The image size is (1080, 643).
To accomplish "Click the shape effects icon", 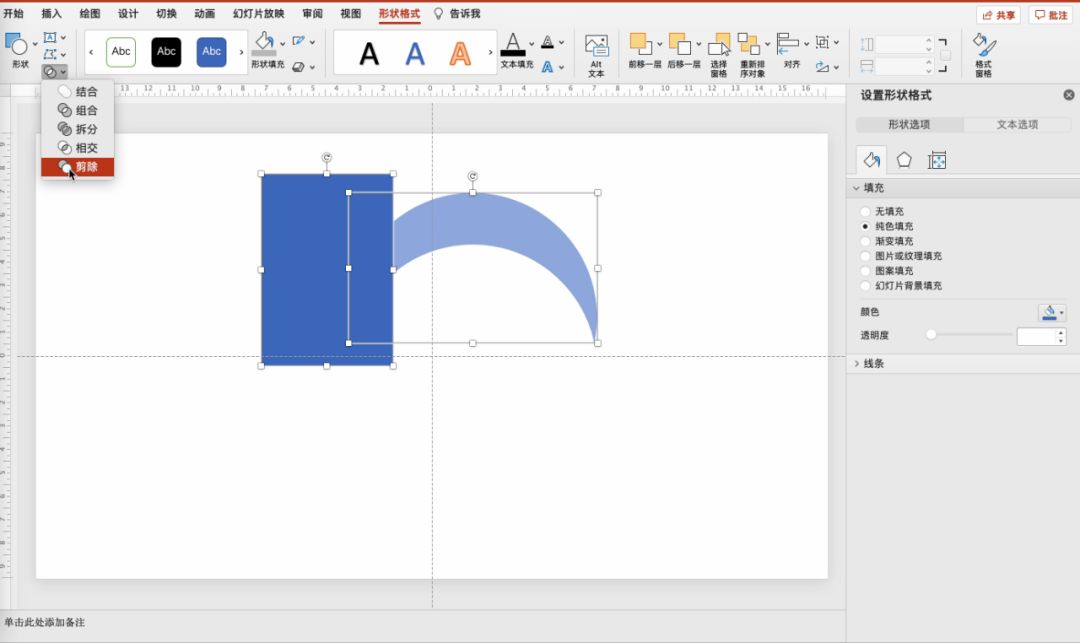I will pyautogui.click(x=298, y=67).
